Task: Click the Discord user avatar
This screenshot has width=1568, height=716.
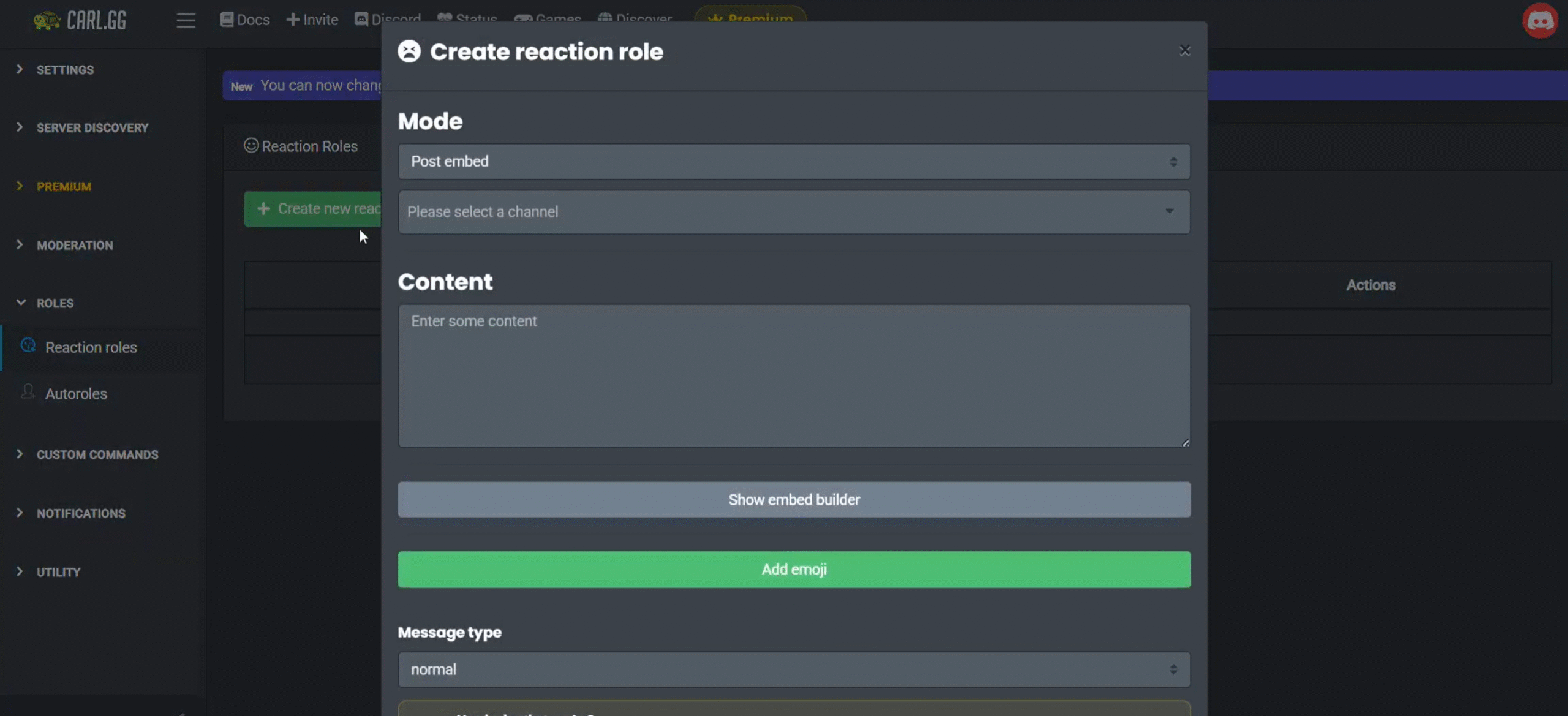Action: [1540, 20]
